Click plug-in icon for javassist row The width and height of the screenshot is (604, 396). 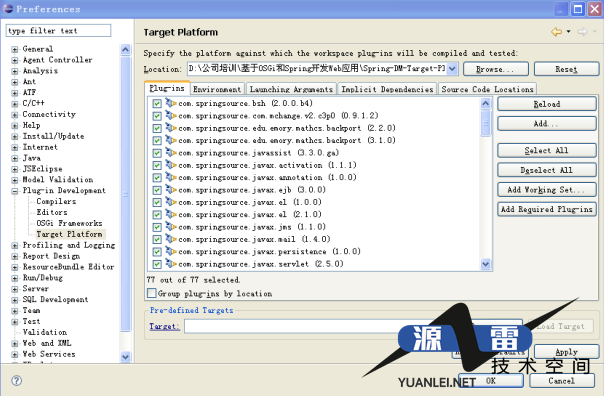(x=171, y=152)
